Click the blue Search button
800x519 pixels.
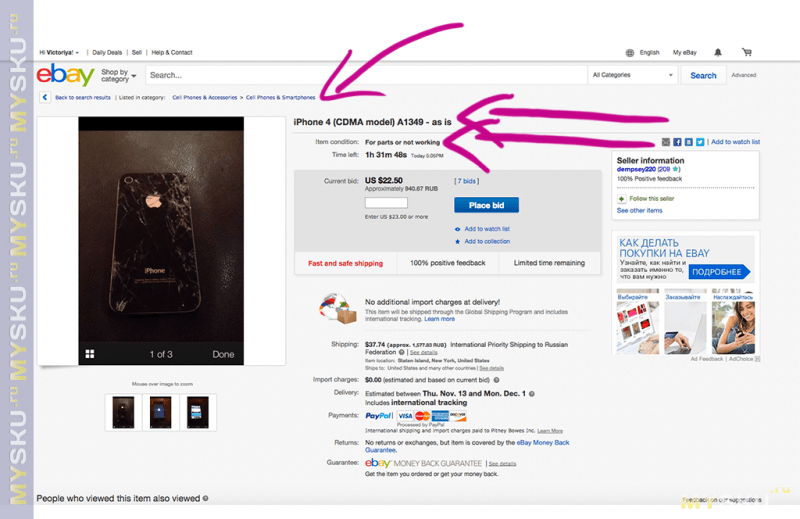[x=703, y=76]
